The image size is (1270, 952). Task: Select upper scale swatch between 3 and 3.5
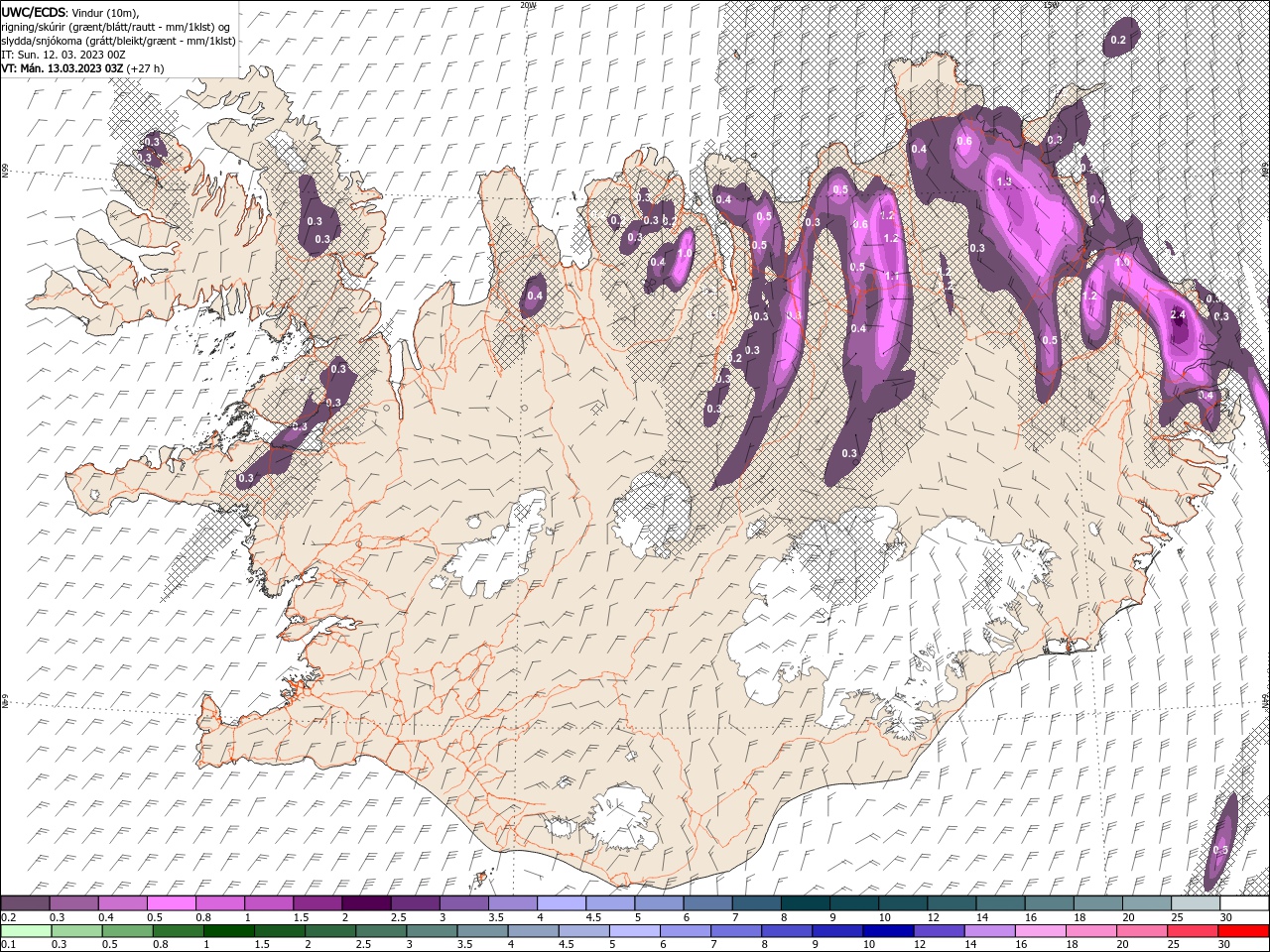(464, 903)
